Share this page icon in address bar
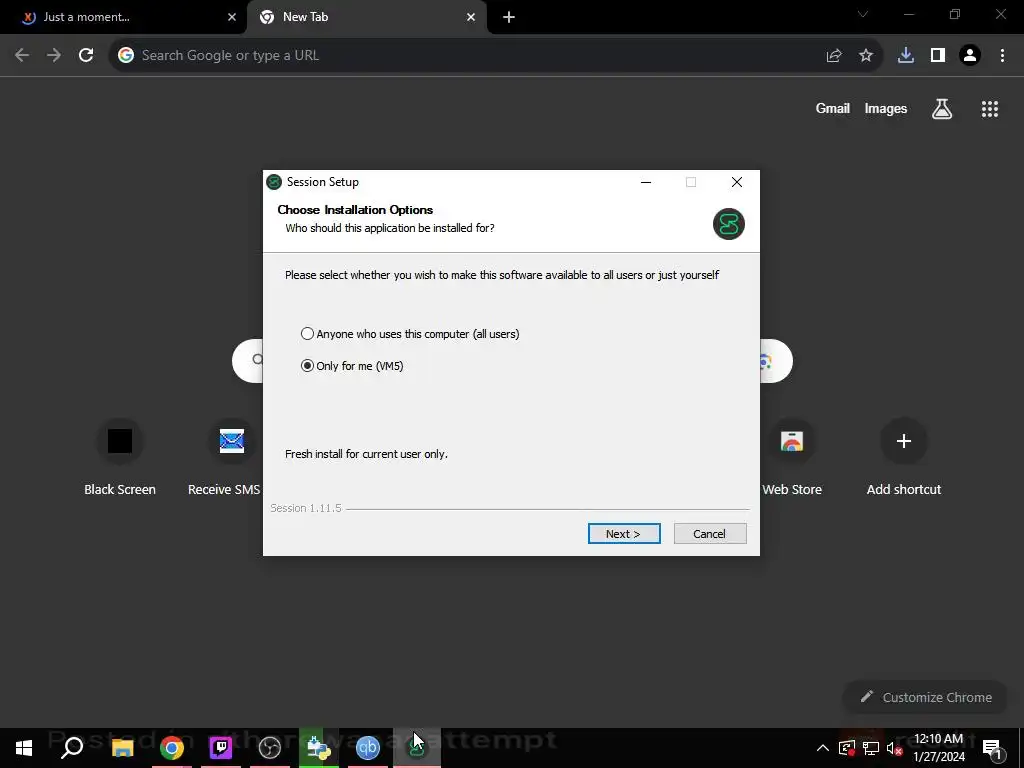The height and width of the screenshot is (768, 1024). coord(834,56)
